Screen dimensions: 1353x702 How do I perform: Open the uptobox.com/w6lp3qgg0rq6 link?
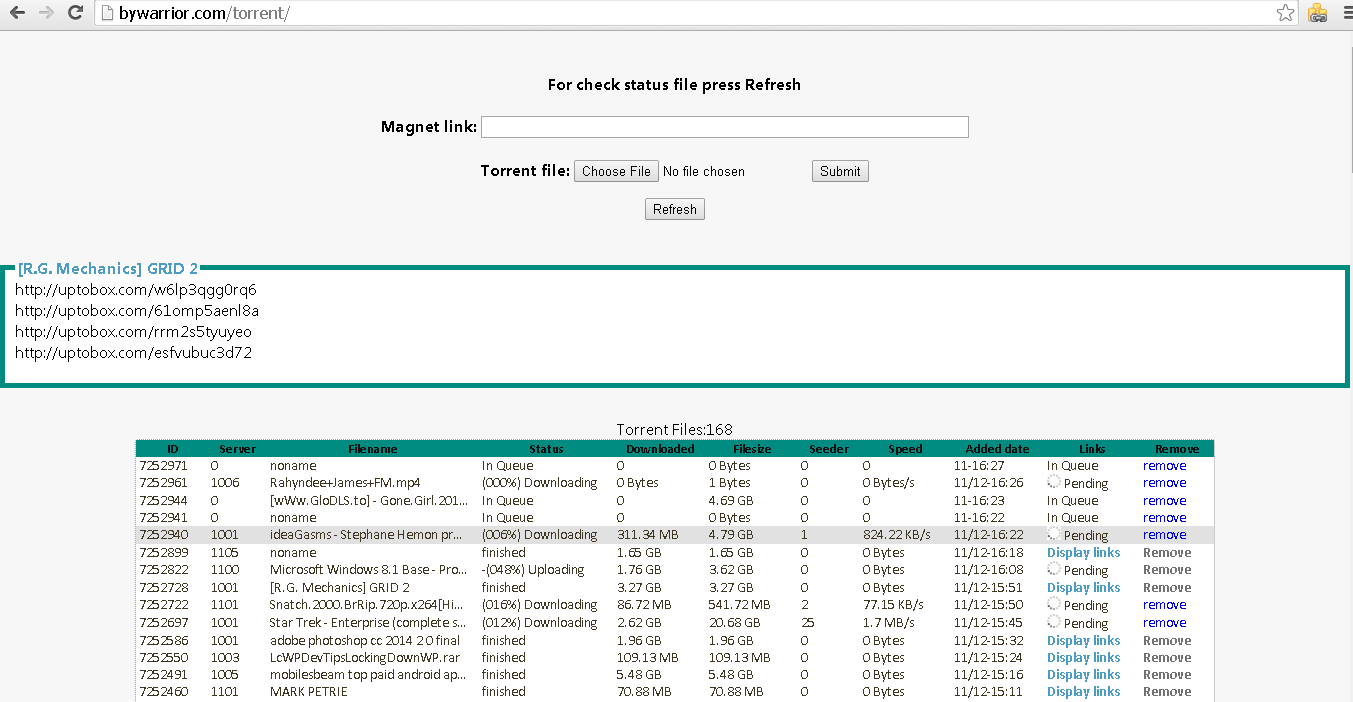[136, 290]
